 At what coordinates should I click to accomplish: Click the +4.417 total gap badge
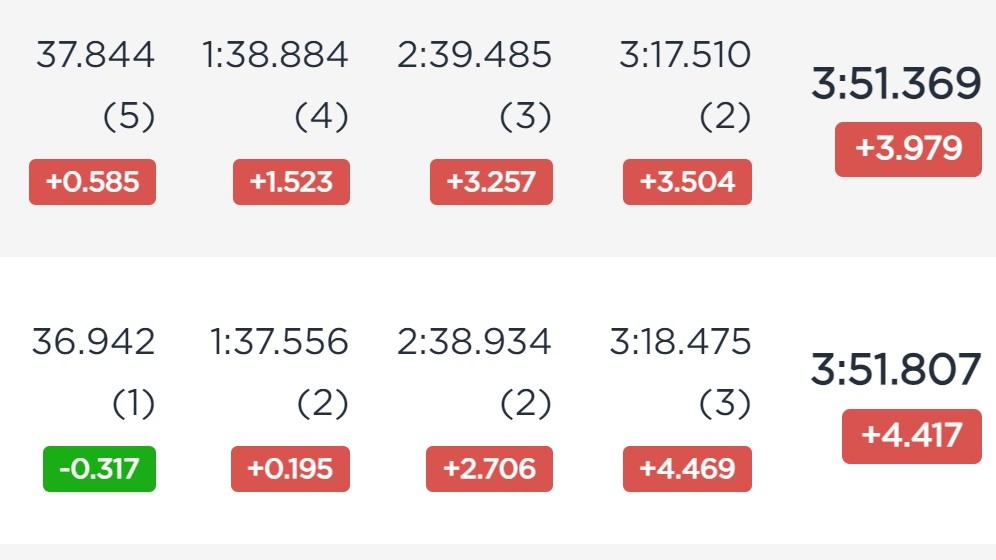point(912,436)
